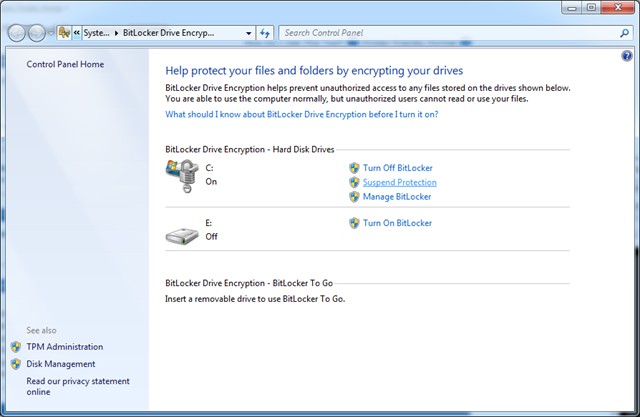Click the shield icon beside Turn Off BitLocker
The image size is (640, 417).
coord(354,168)
